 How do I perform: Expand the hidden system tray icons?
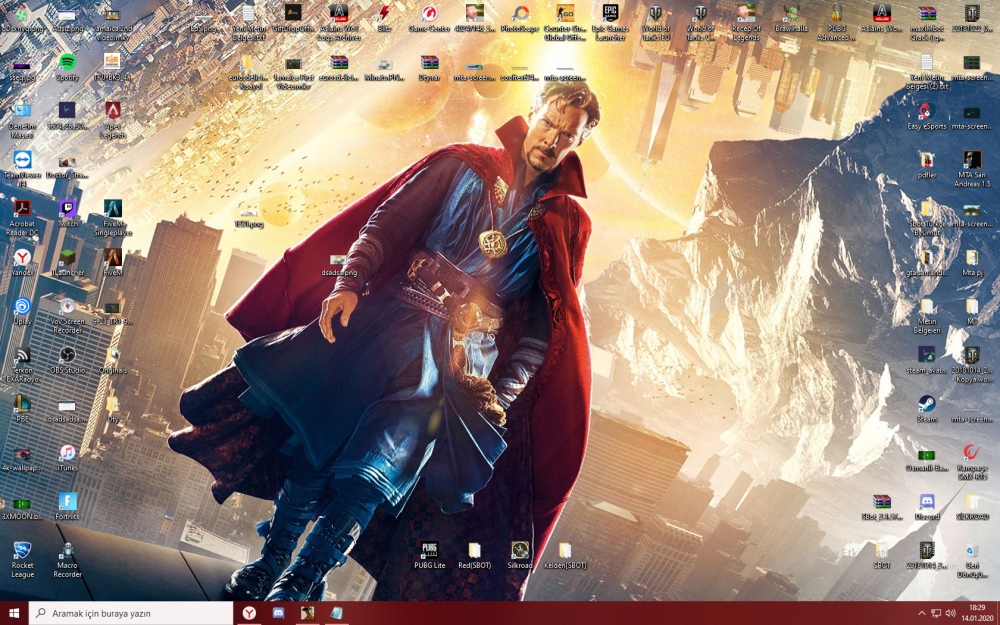(921, 613)
